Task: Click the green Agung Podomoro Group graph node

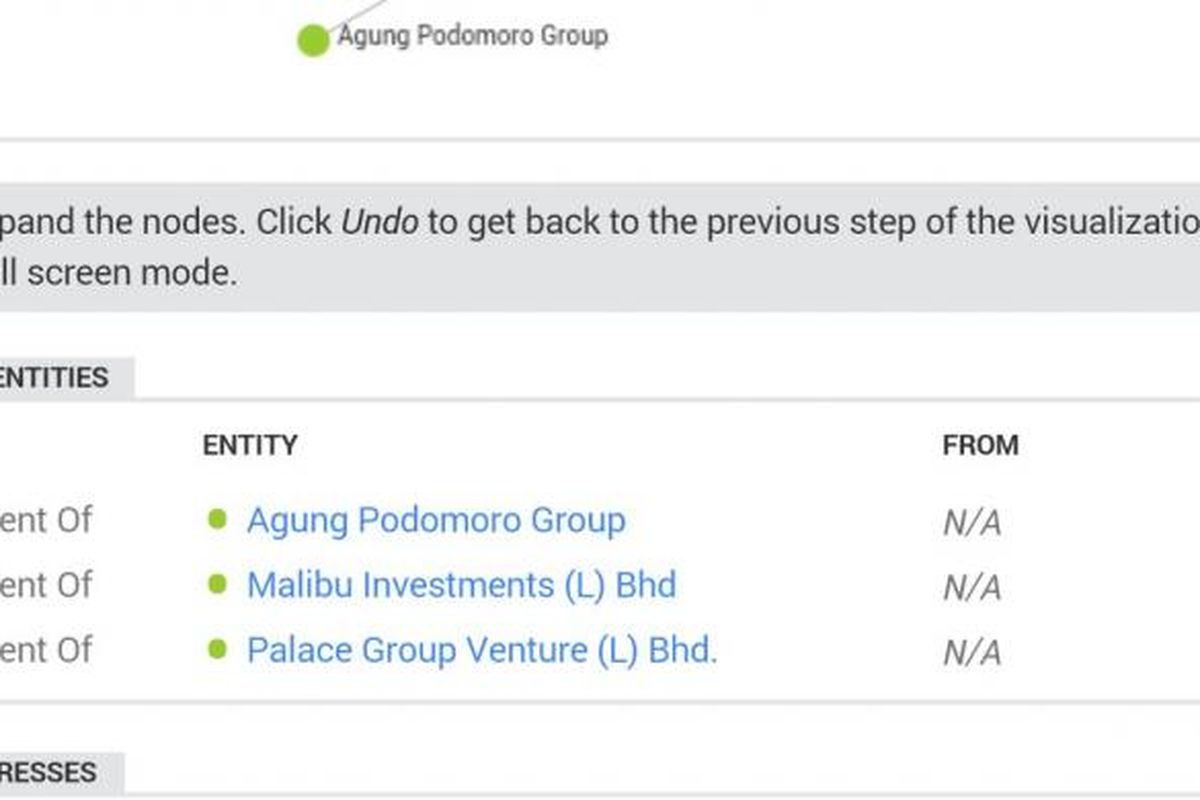Action: (x=313, y=41)
